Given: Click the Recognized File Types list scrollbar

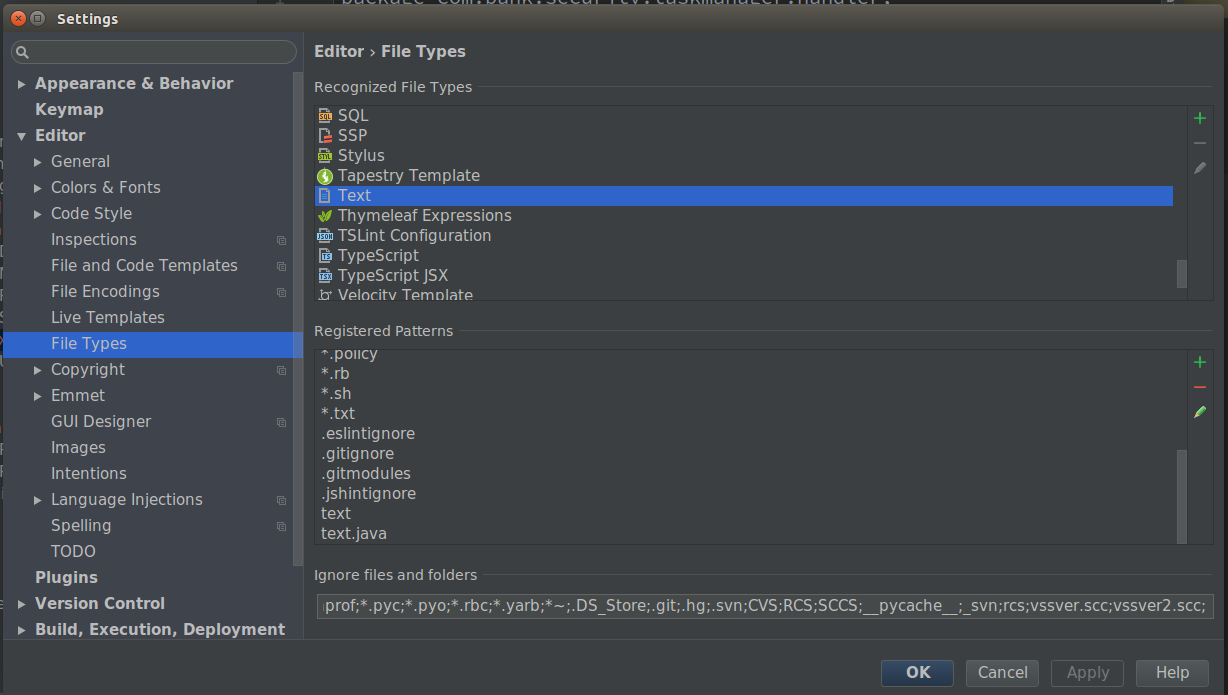Looking at the screenshot, I should [x=1181, y=273].
